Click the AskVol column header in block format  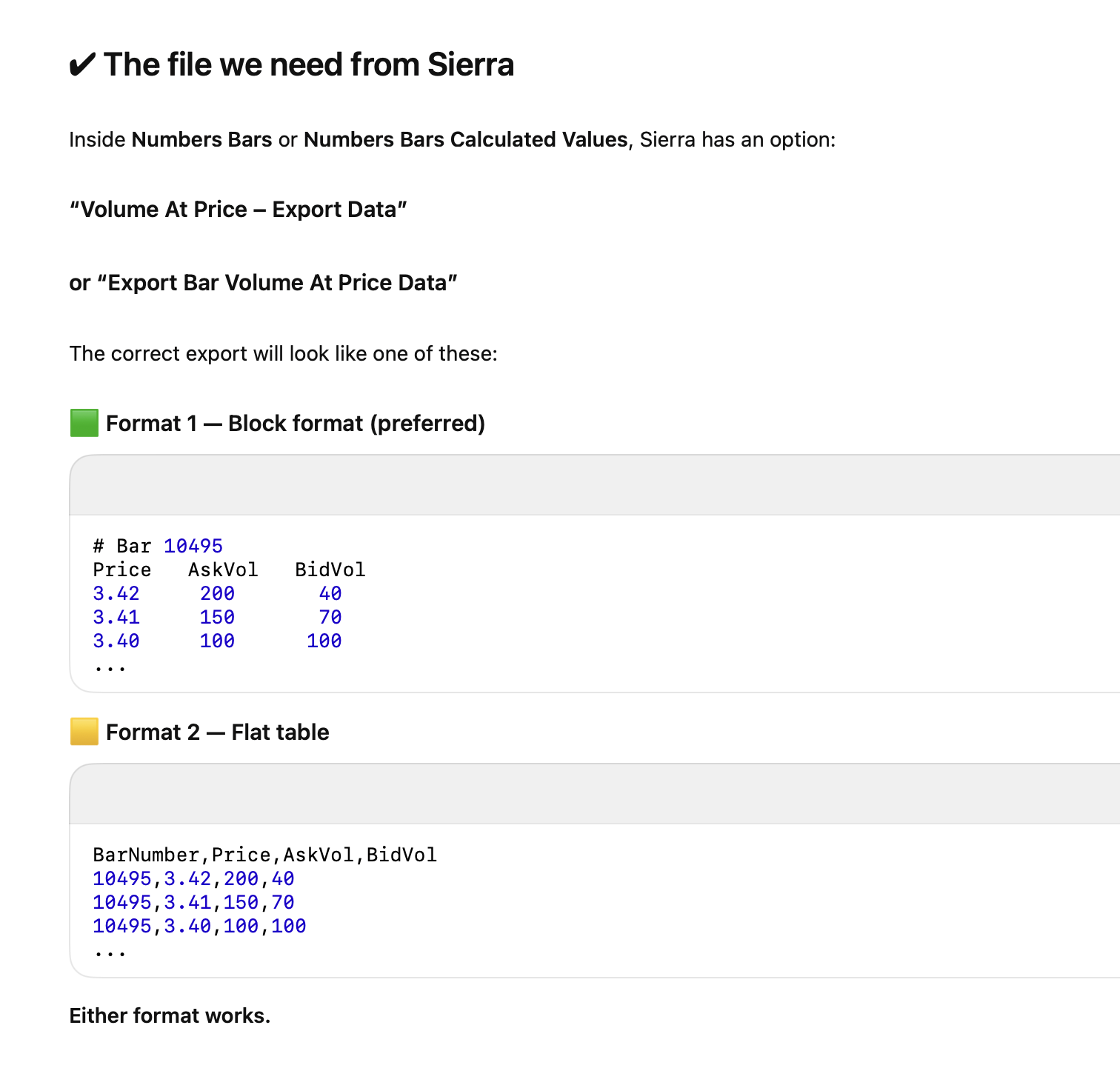pos(222,570)
